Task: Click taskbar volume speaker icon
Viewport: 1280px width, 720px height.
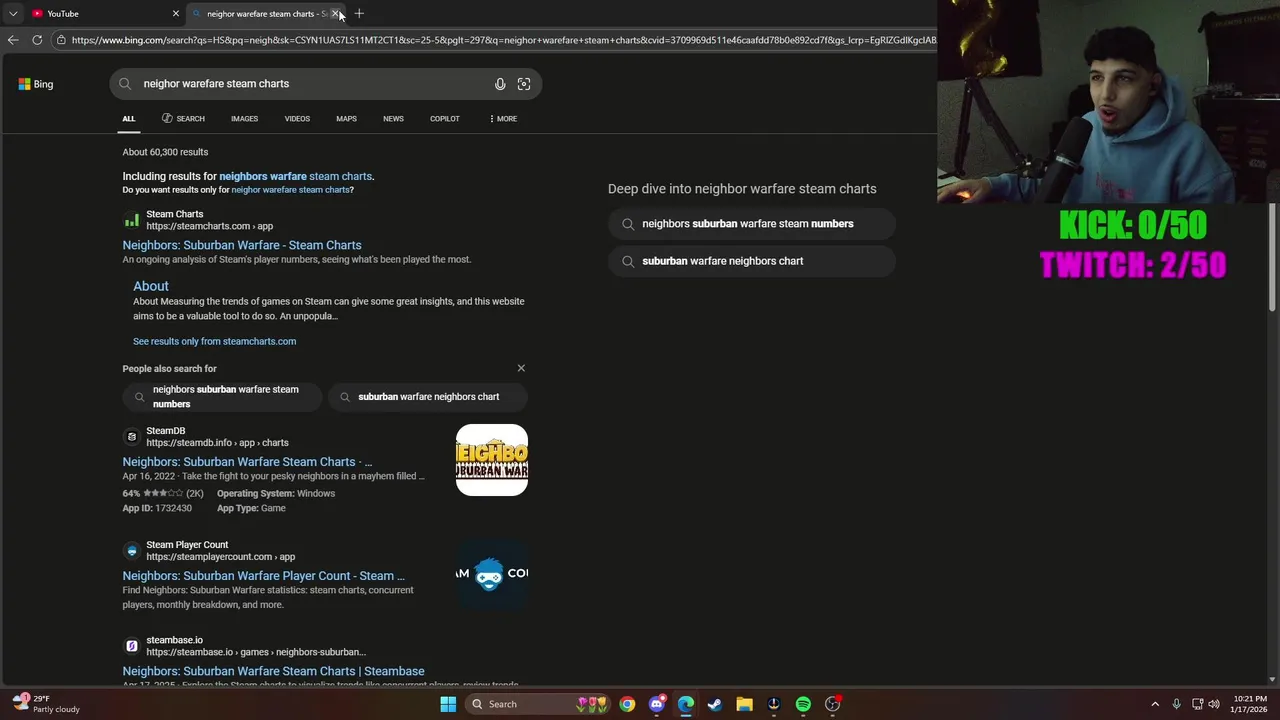Action: (1213, 704)
